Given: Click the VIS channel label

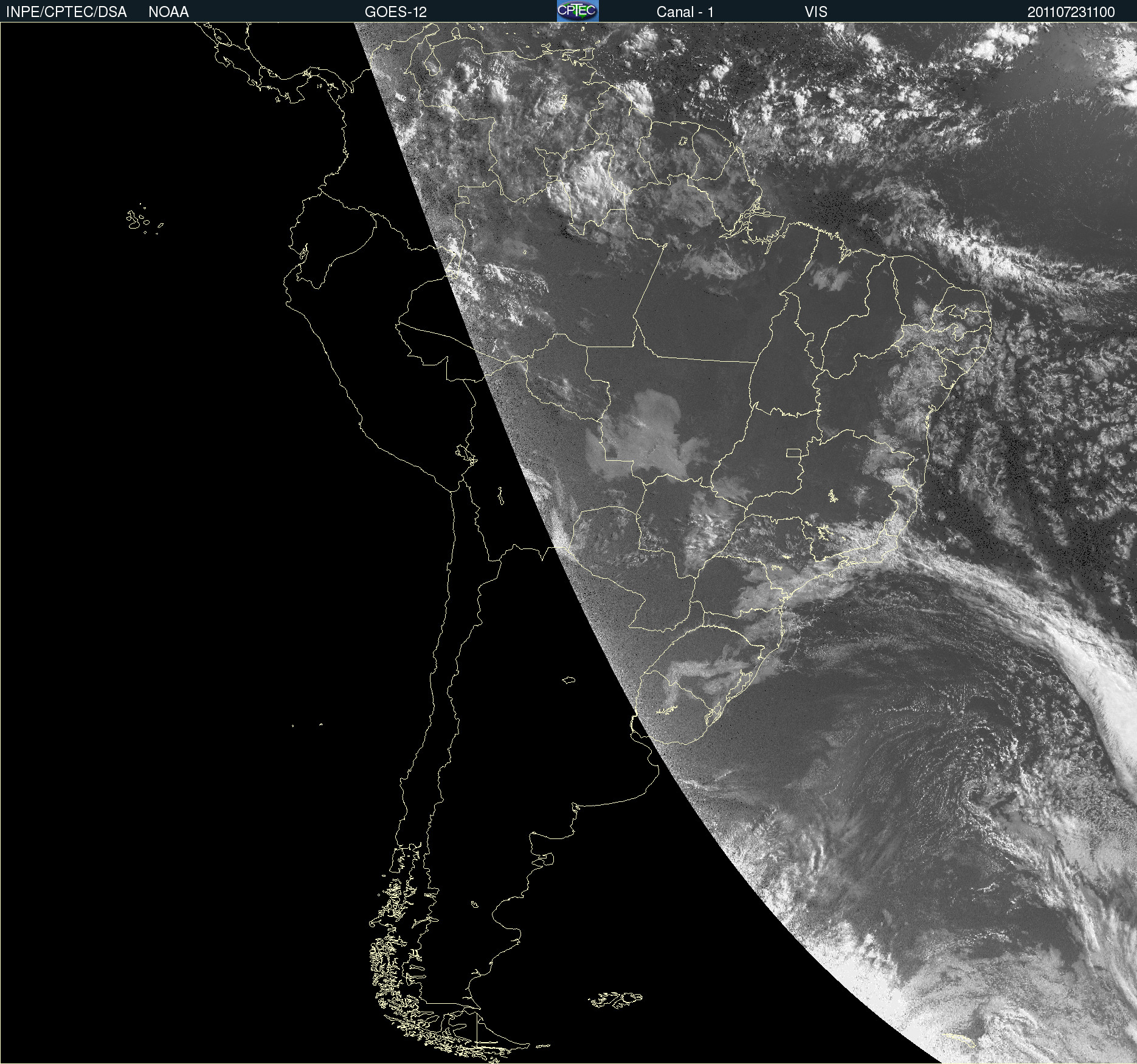Looking at the screenshot, I should 816,12.
